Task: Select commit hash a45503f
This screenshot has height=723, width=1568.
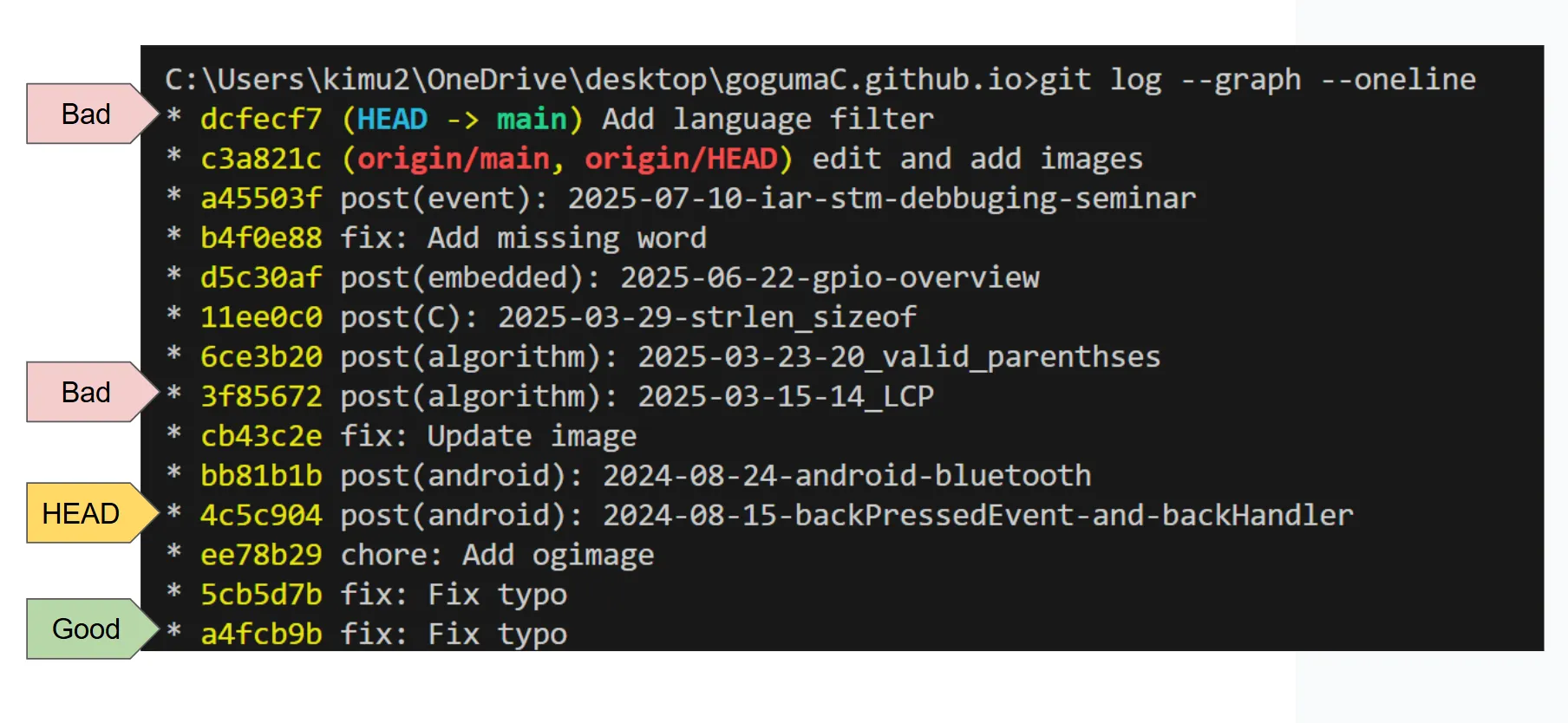Action: [261, 199]
